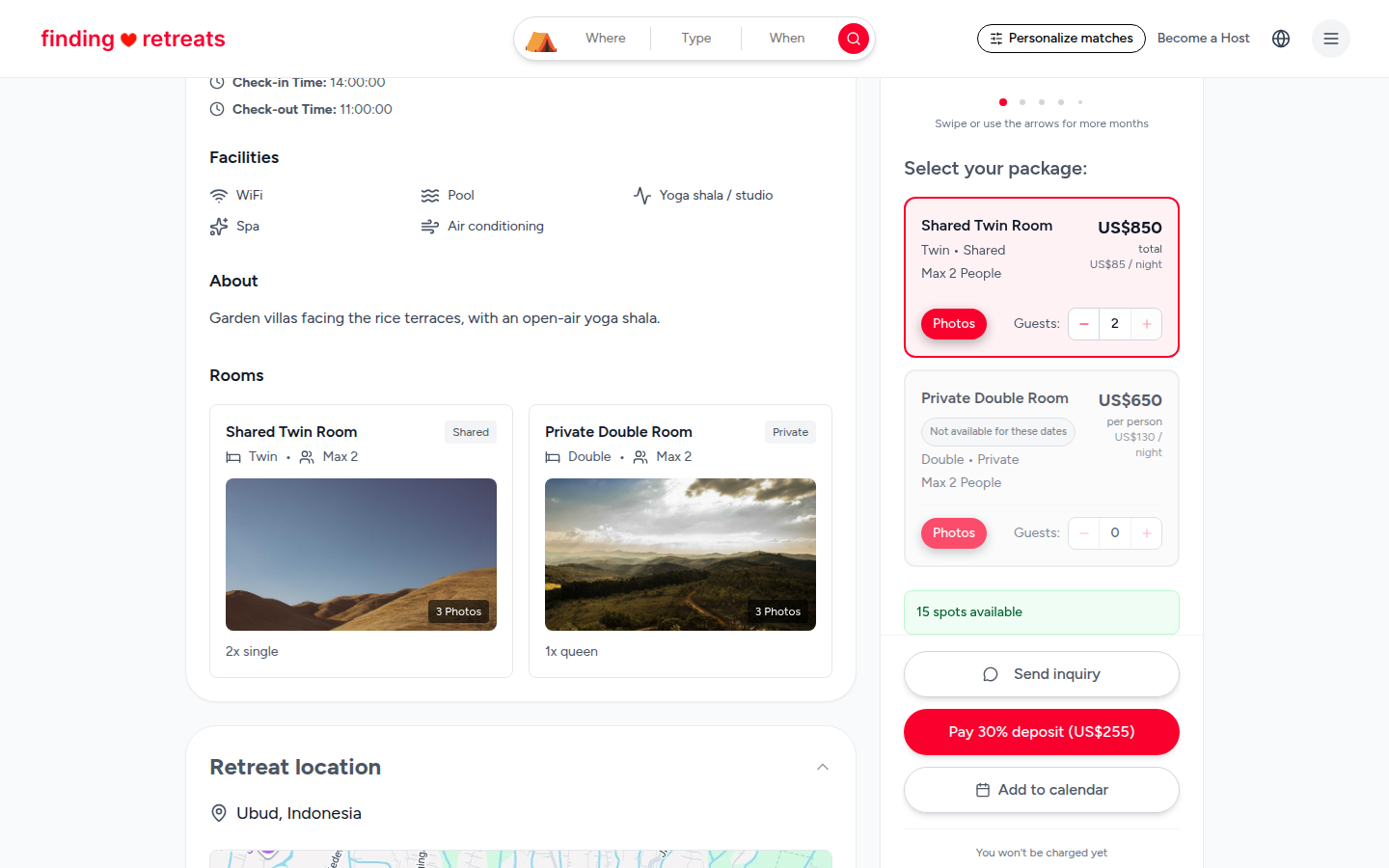1389x868 pixels.
Task: Open the When date filter
Action: coord(787,39)
